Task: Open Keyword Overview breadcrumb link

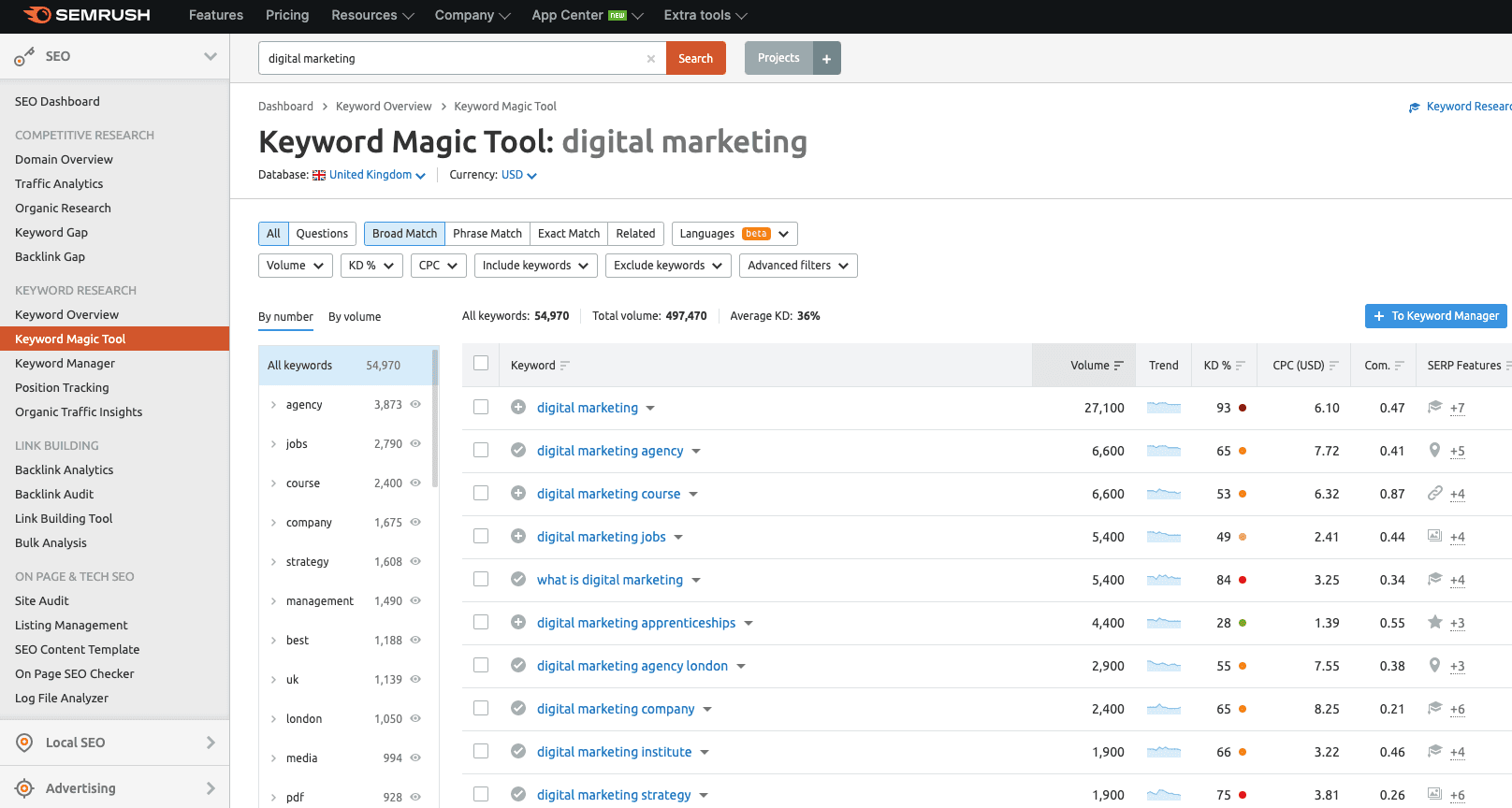Action: (x=384, y=107)
